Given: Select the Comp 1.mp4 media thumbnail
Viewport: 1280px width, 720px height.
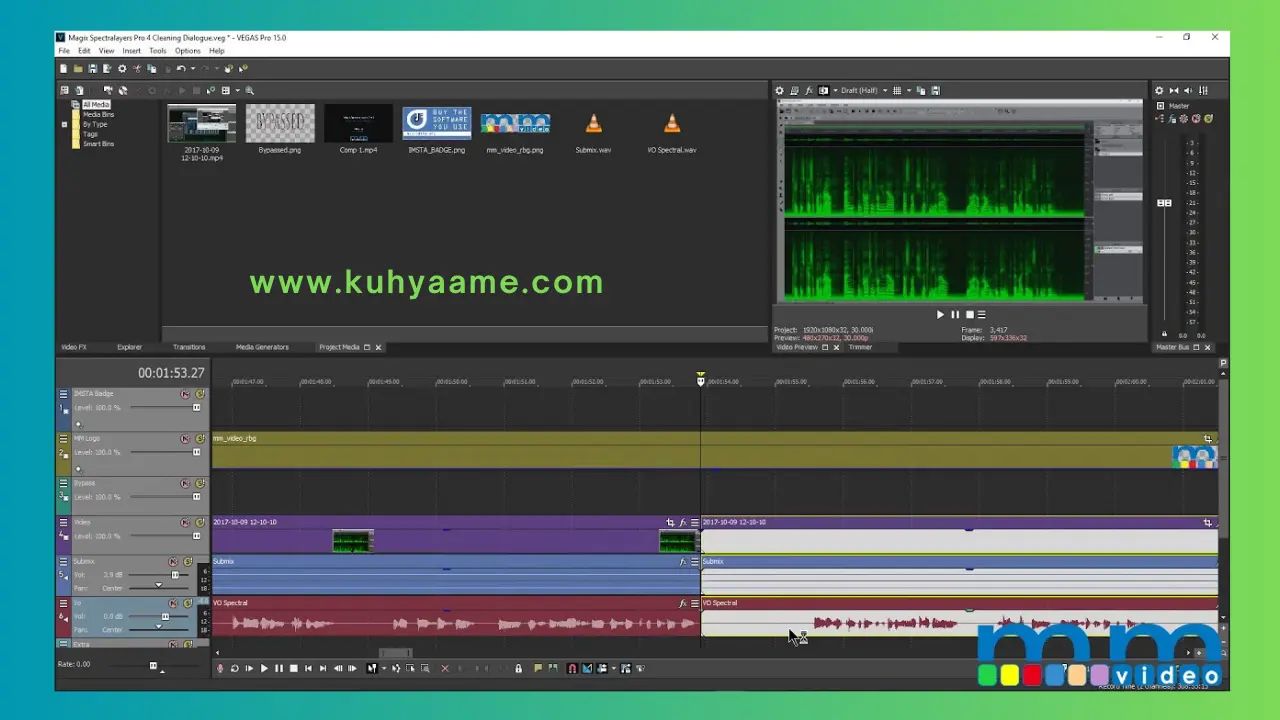Looking at the screenshot, I should pyautogui.click(x=358, y=124).
